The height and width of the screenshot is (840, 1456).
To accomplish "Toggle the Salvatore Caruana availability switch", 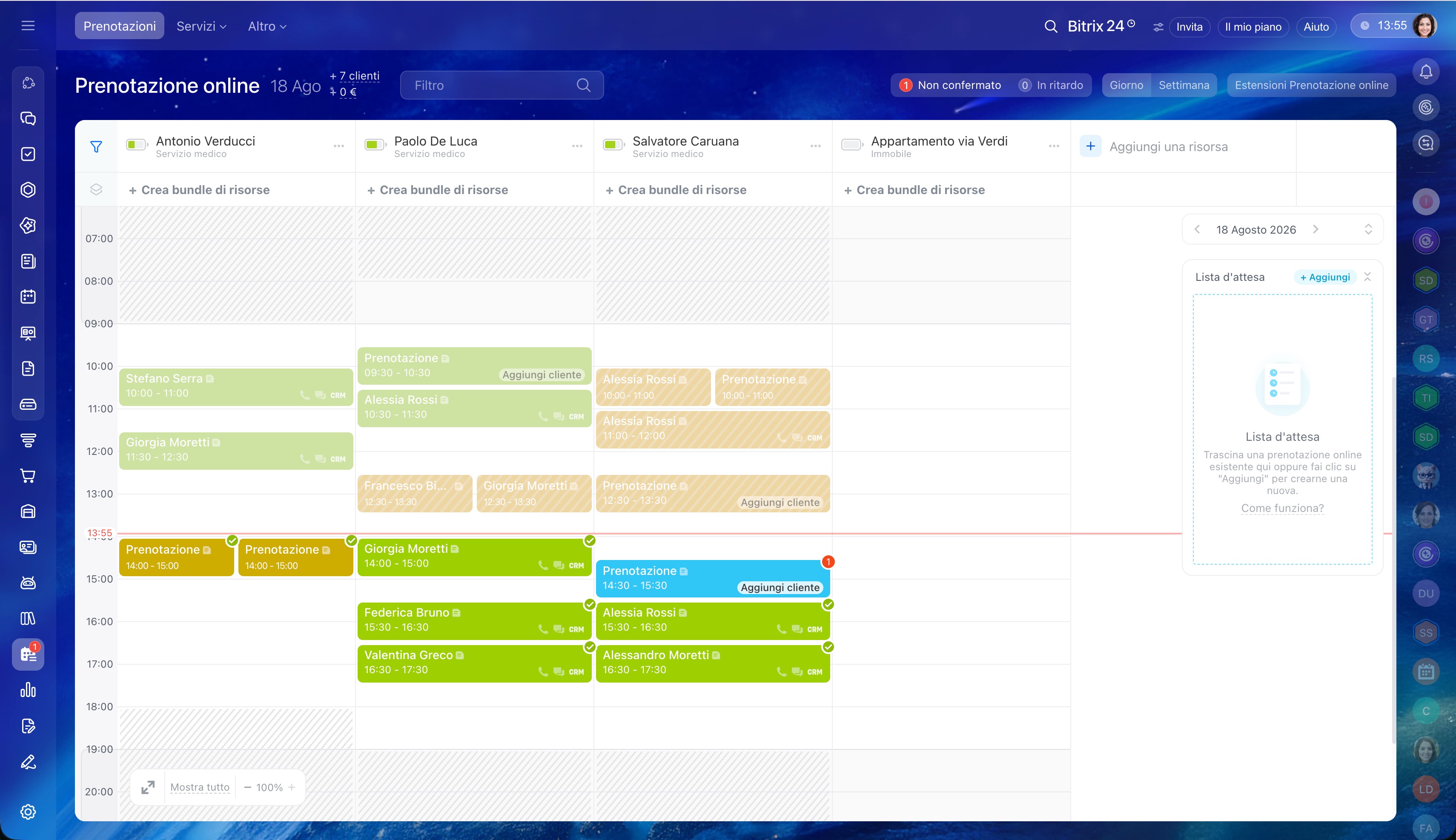I will (x=613, y=144).
